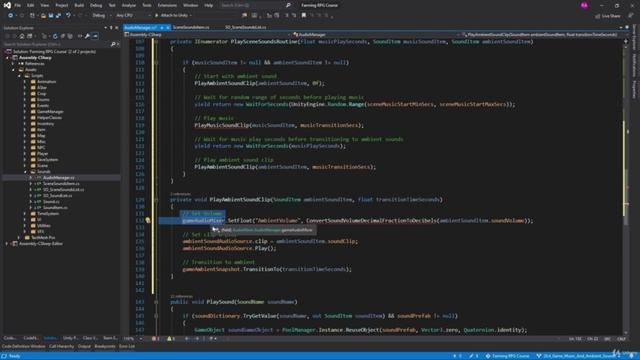Click Solution Explorer refresh icon
This screenshot has width=640, height=360.
pos(55,36)
